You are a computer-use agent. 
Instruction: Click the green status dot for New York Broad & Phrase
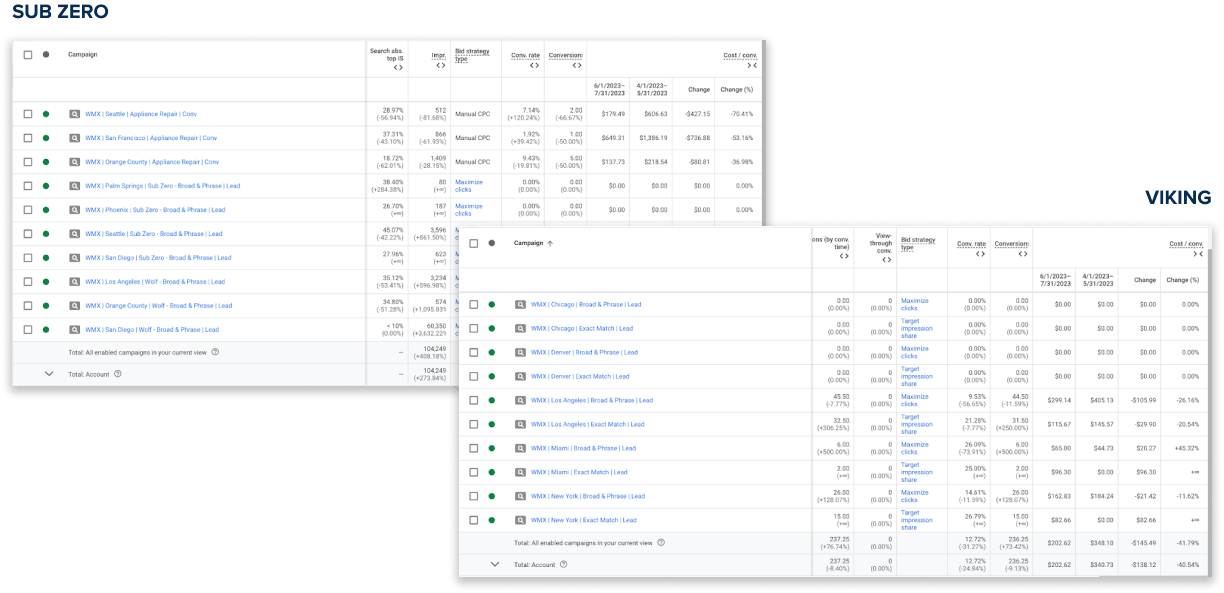click(492, 496)
